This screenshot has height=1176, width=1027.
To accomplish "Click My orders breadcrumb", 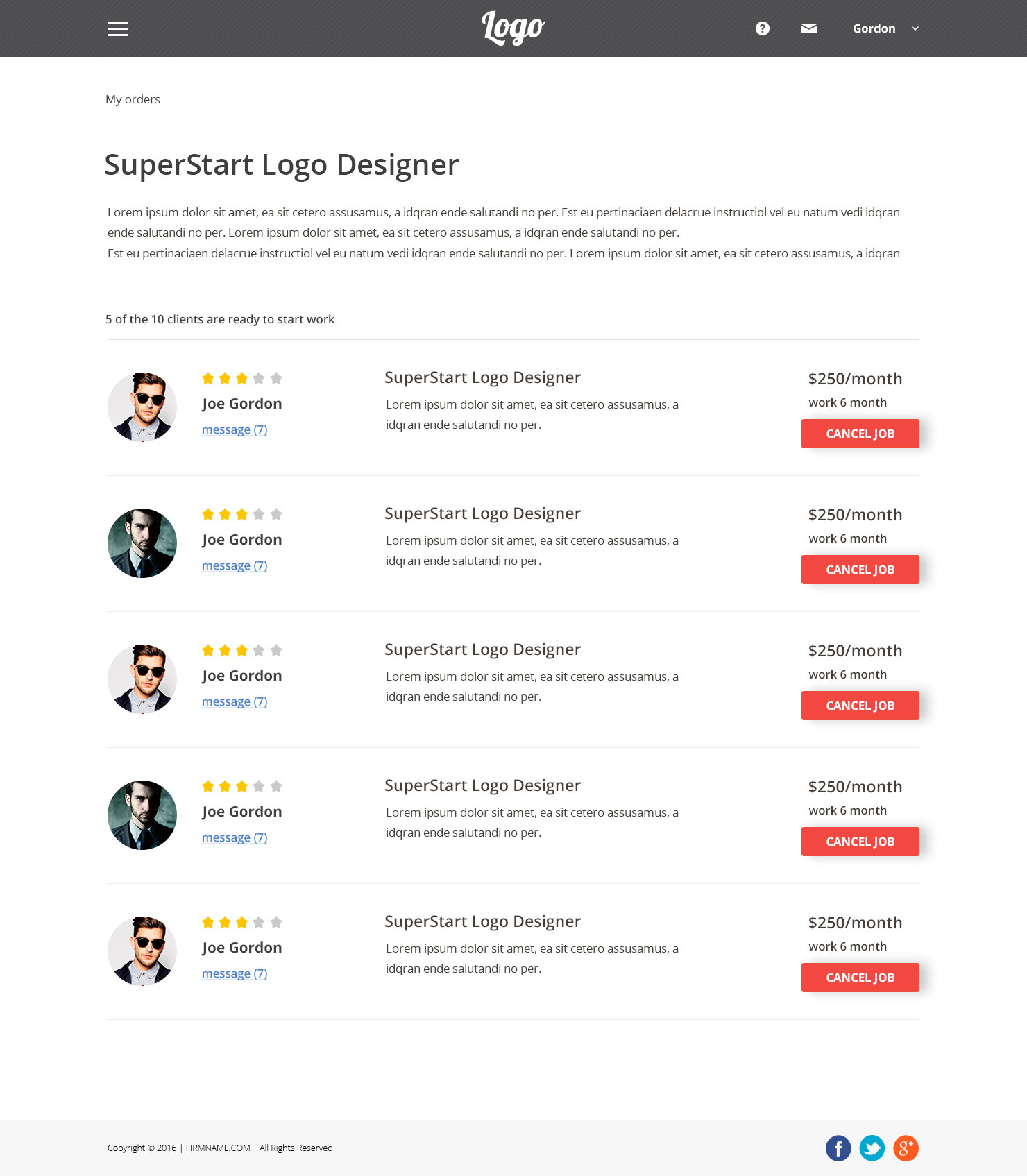I will point(133,99).
